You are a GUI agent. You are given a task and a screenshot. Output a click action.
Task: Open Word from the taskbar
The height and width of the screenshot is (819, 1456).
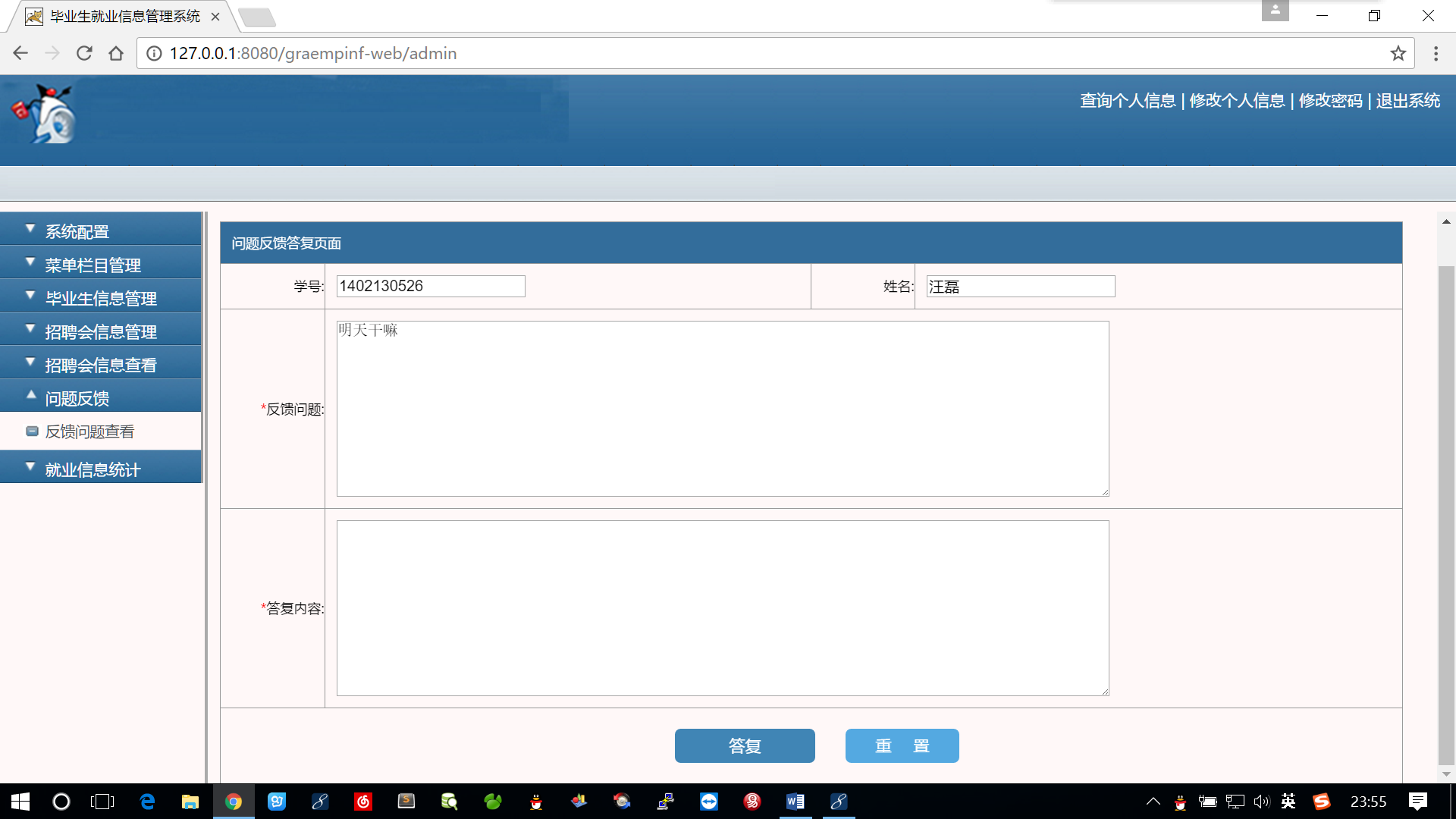pyautogui.click(x=795, y=802)
